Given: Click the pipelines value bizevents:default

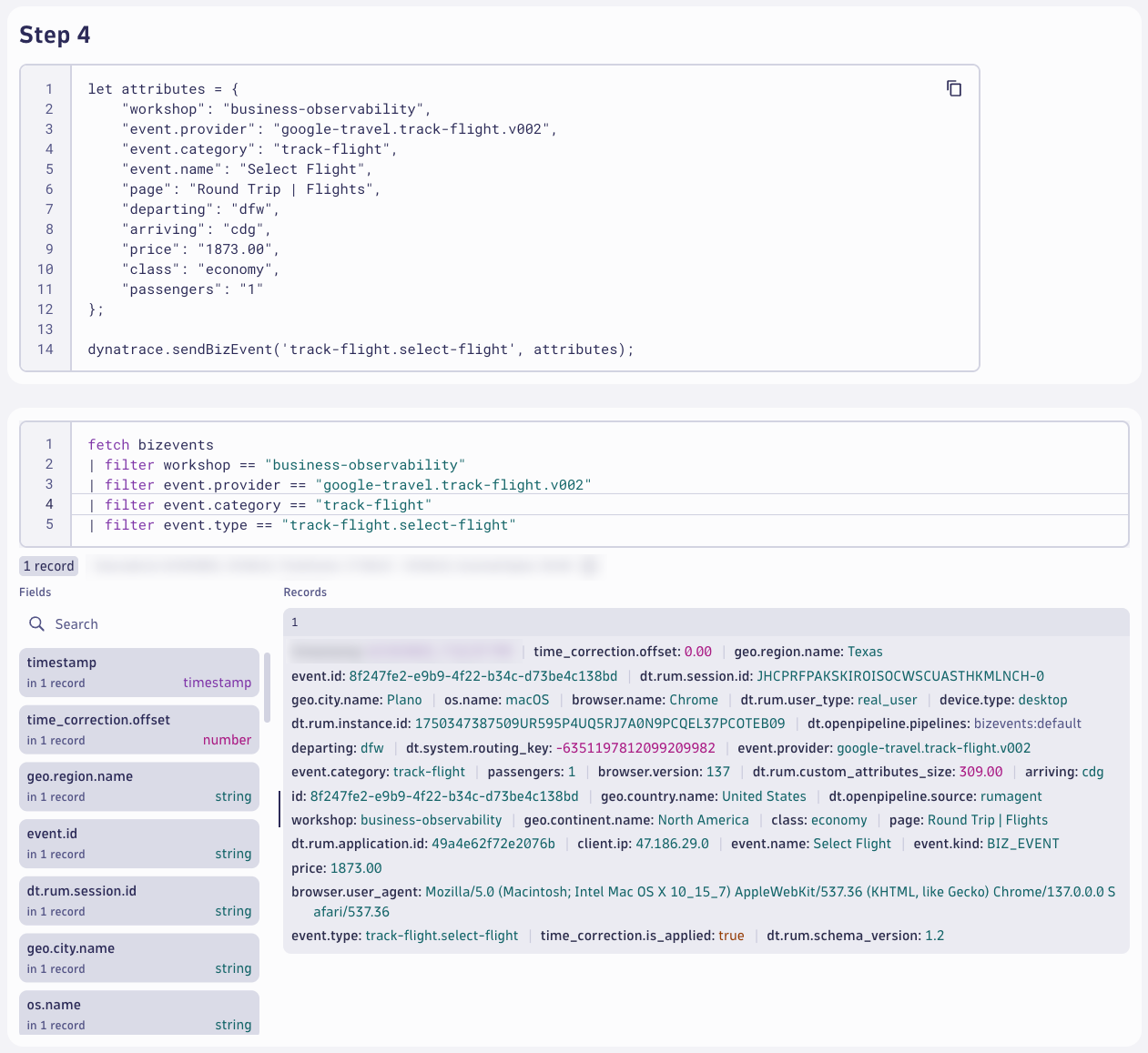Looking at the screenshot, I should click(1028, 724).
